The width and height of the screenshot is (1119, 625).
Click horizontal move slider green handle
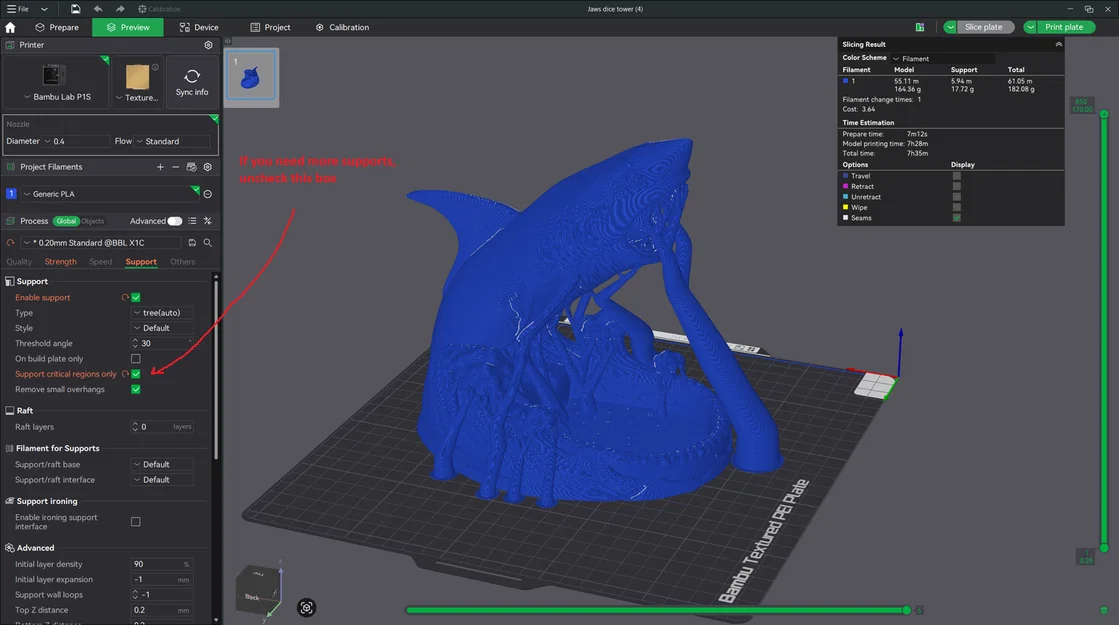(x=906, y=610)
